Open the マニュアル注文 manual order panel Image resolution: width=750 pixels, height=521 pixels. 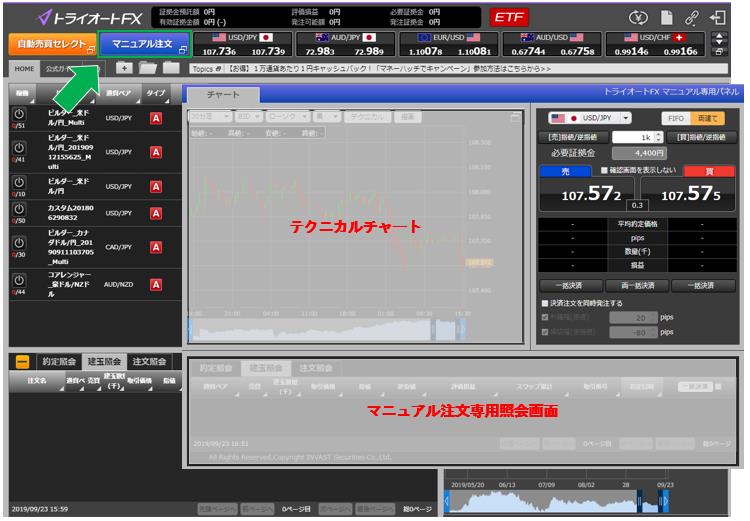(x=144, y=44)
